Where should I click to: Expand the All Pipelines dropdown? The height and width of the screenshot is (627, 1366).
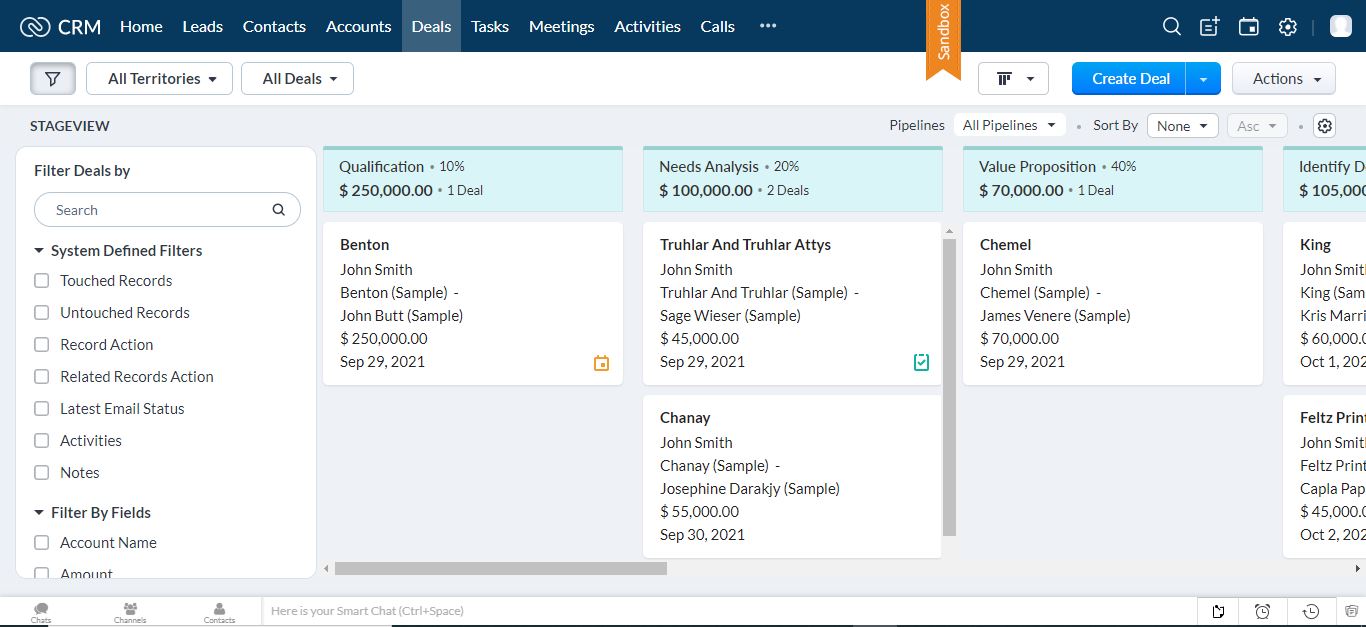point(1009,126)
